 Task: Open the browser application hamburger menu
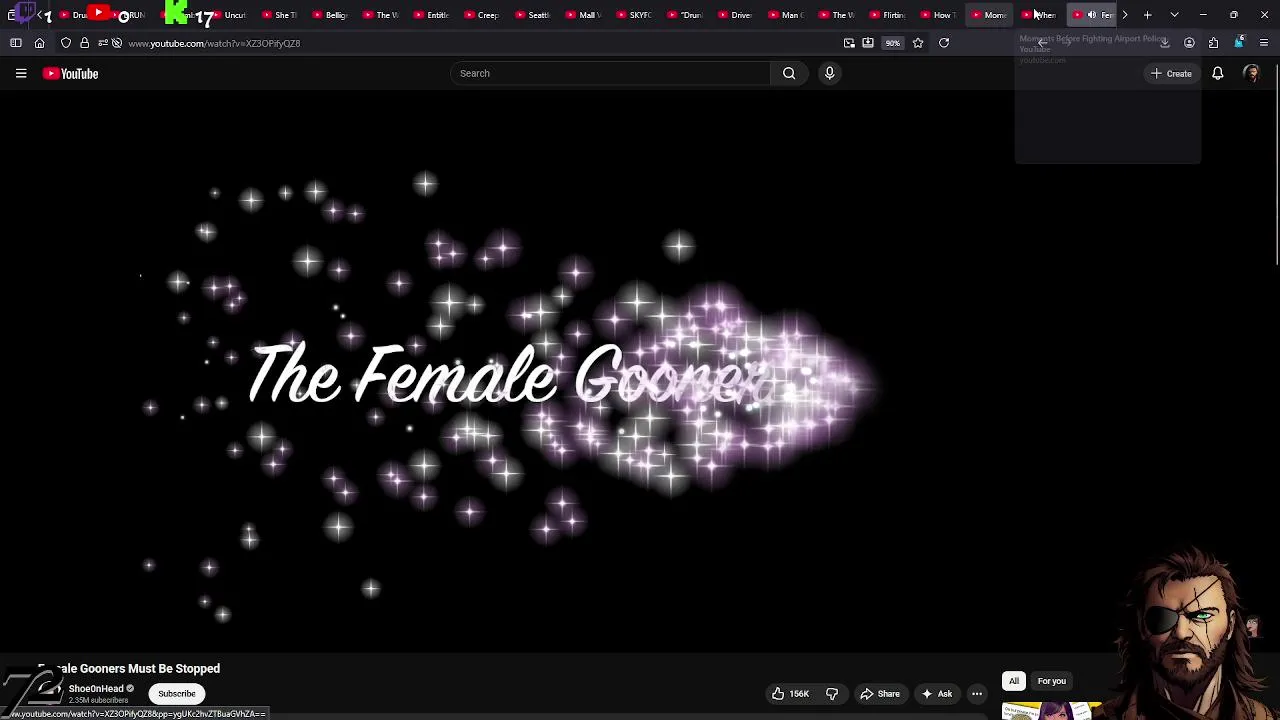[x=1264, y=43]
